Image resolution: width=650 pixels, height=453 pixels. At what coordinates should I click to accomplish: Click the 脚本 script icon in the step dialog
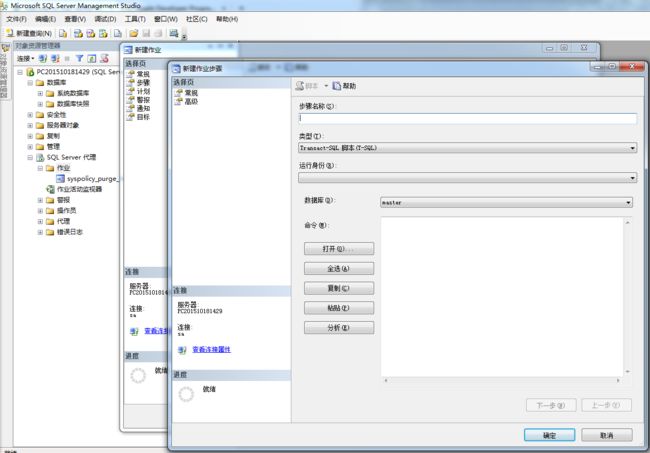[300, 86]
